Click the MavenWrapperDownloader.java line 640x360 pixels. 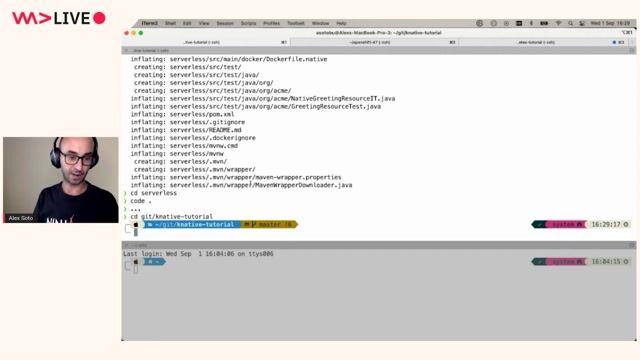coord(241,185)
